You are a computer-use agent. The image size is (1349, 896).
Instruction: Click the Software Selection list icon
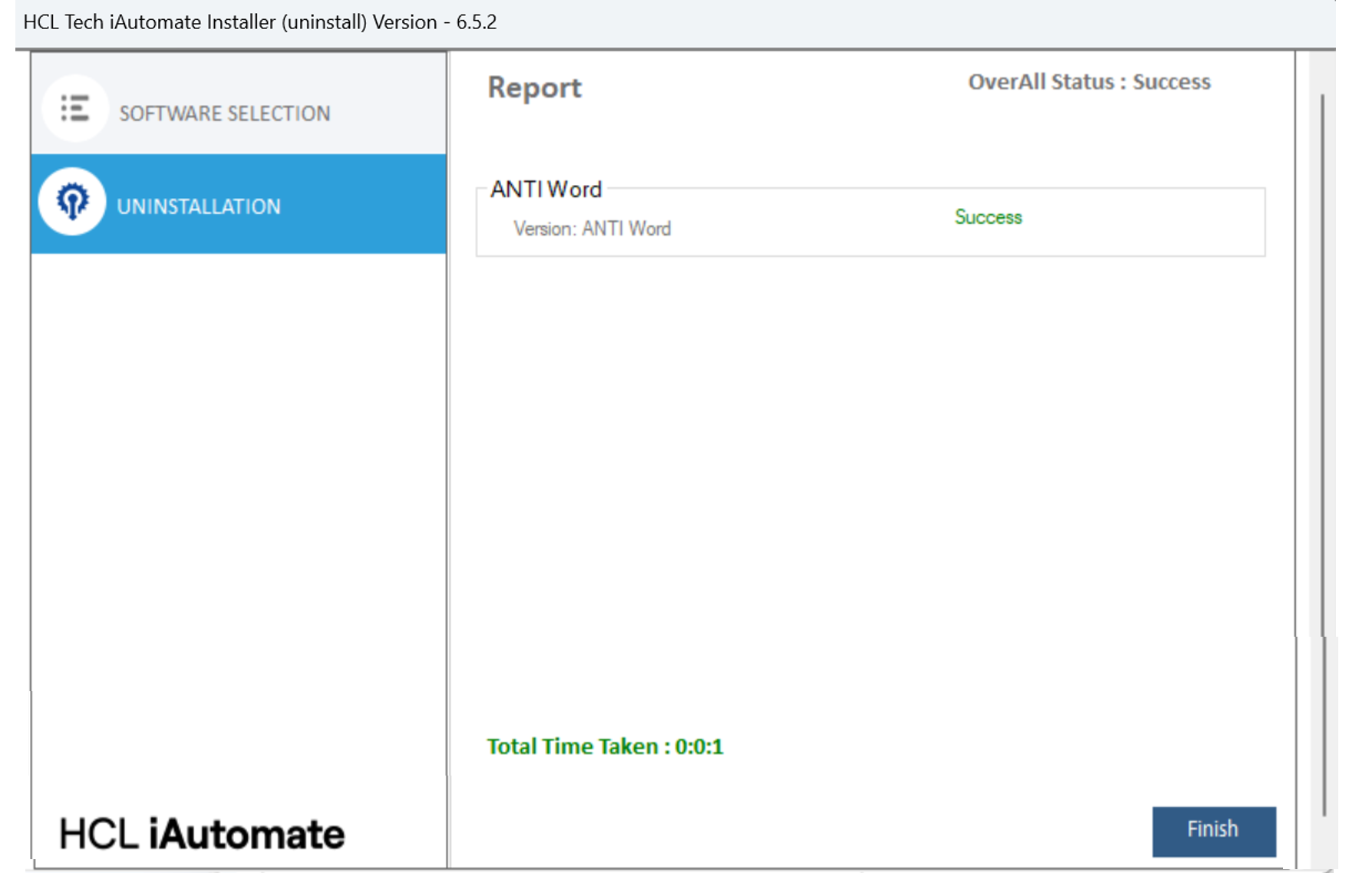[74, 108]
